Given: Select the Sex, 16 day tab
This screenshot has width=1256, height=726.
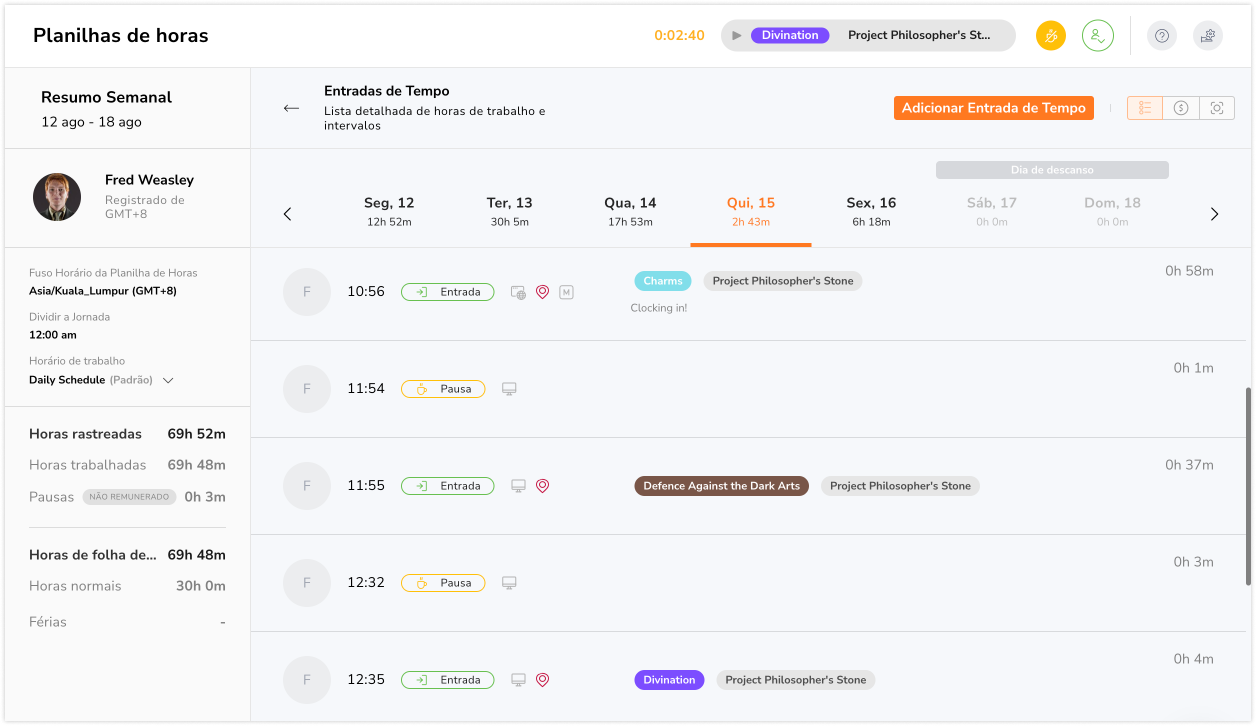Looking at the screenshot, I should [871, 211].
